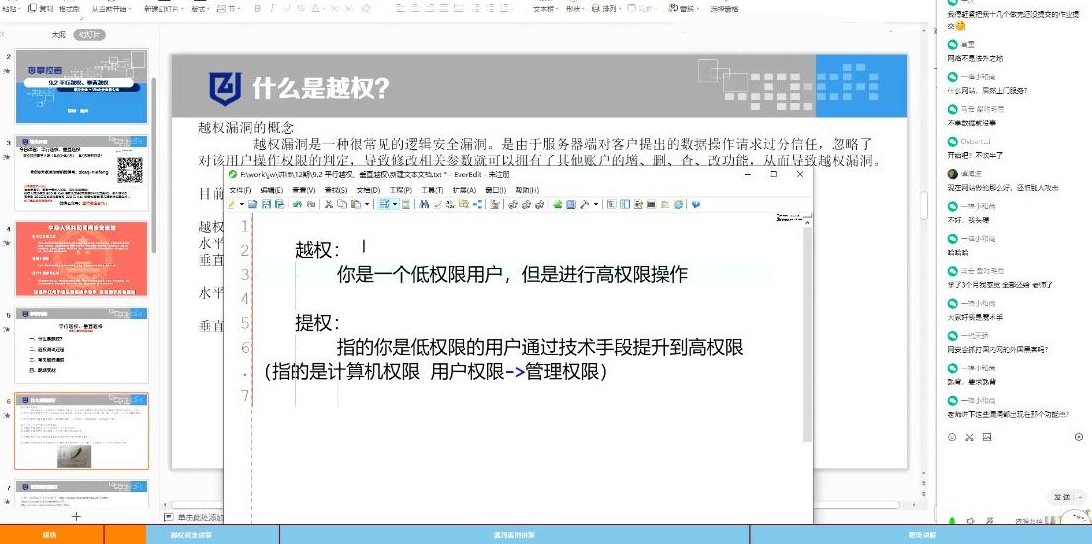Click the binoculars Find icon in EverEdit
The image size is (1092, 544).
point(424,204)
